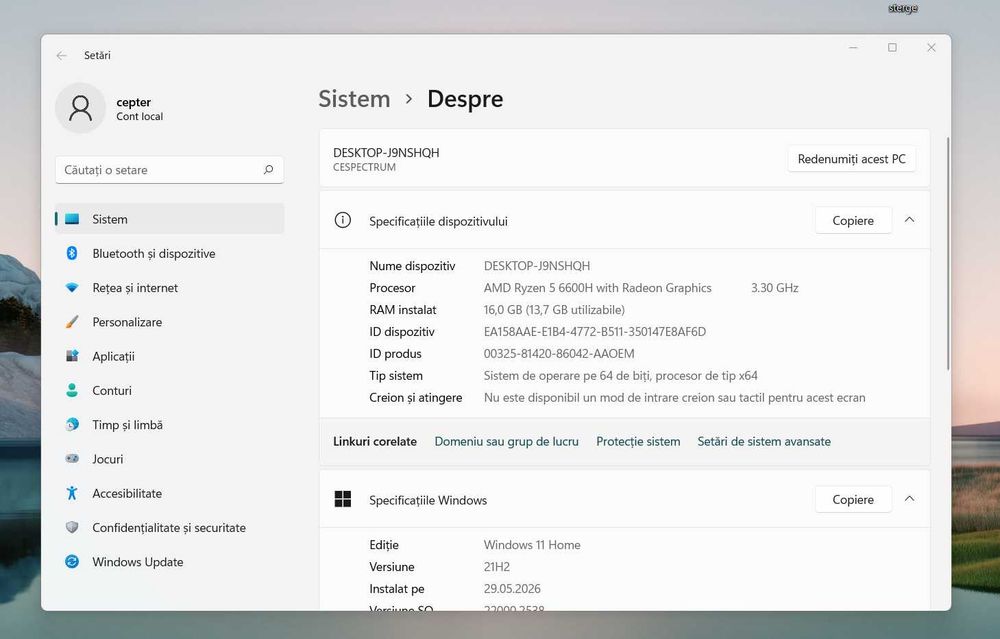Open Timp și limbă globe icon
1000x639 pixels.
(x=72, y=425)
